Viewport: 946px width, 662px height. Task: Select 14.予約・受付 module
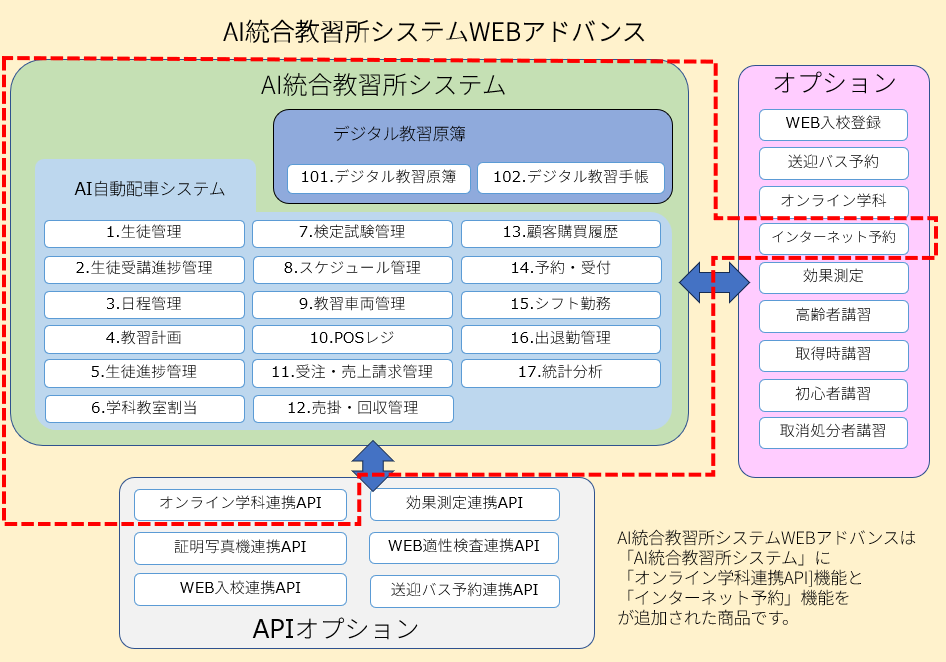coord(560,268)
